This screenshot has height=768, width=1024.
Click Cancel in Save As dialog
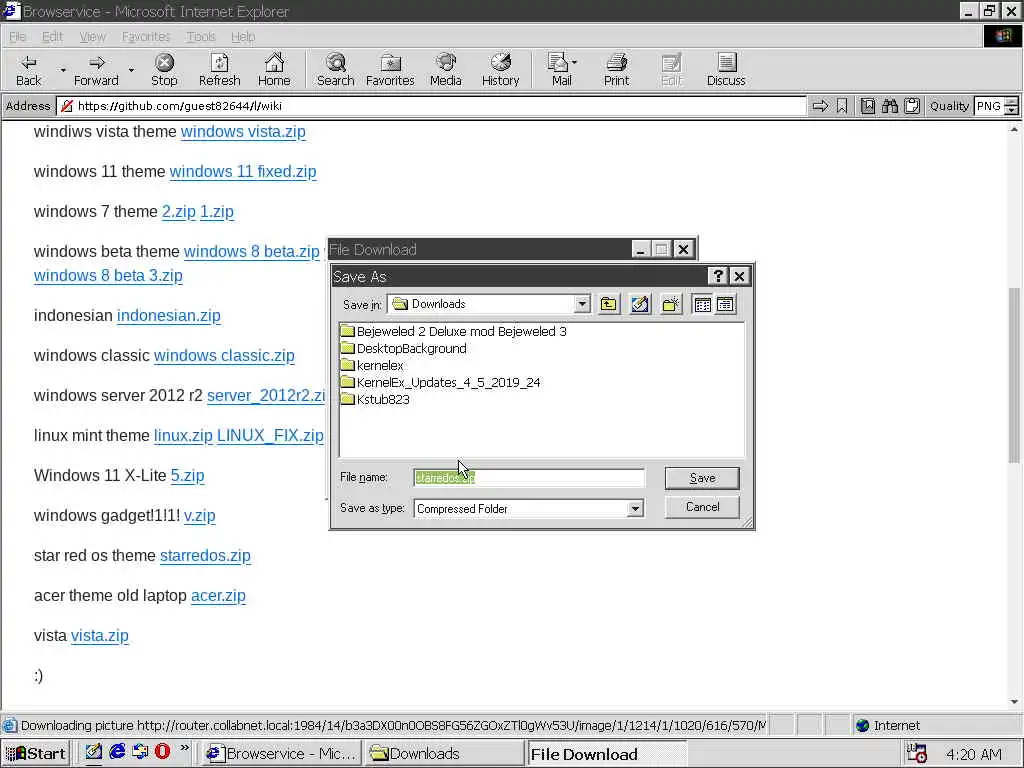tap(702, 507)
